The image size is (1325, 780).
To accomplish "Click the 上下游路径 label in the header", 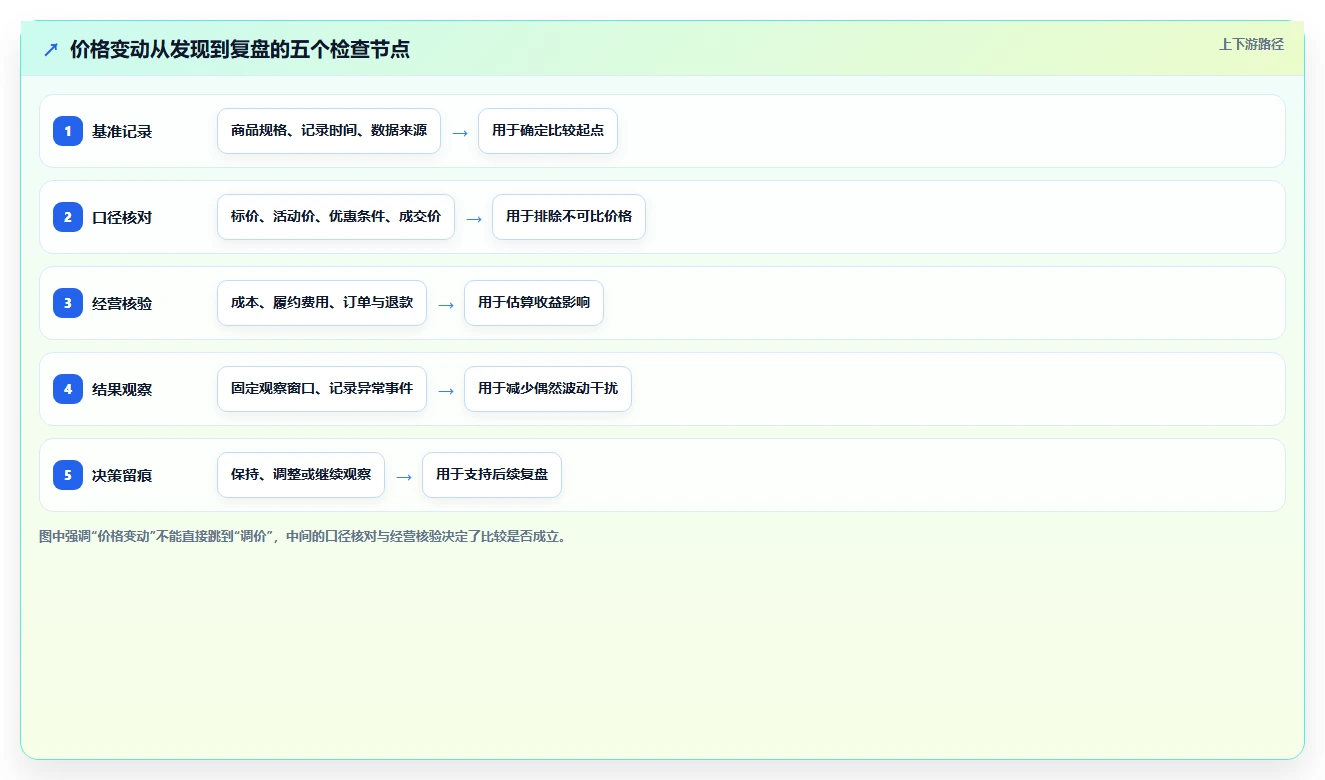I will 1251,44.
